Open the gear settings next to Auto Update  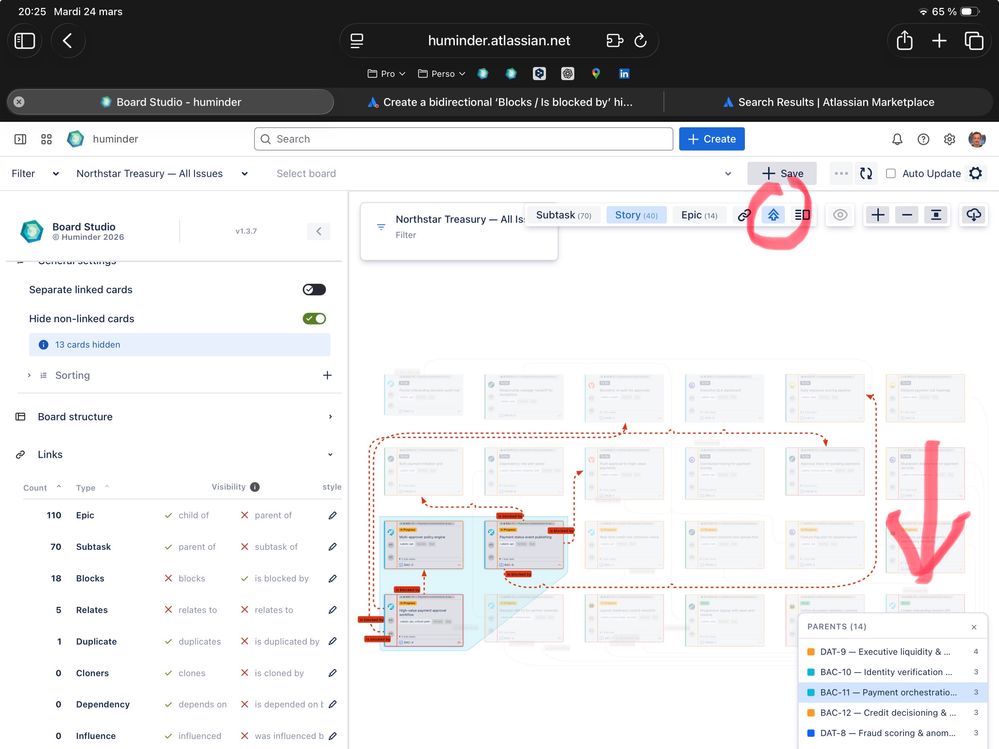click(975, 173)
